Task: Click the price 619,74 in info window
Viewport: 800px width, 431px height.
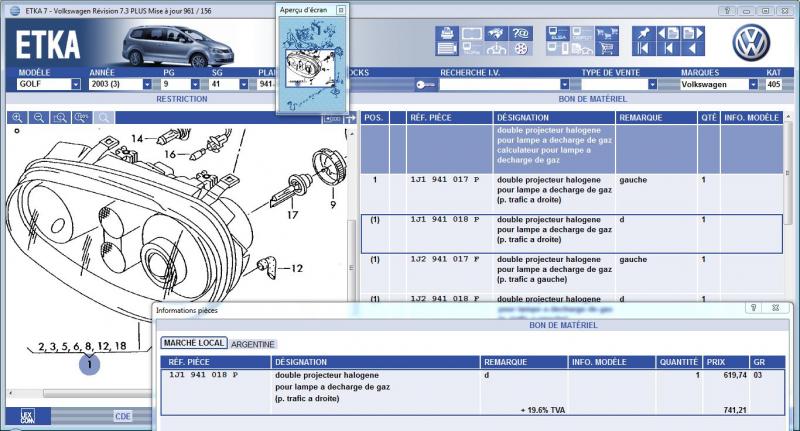Action: [735, 375]
